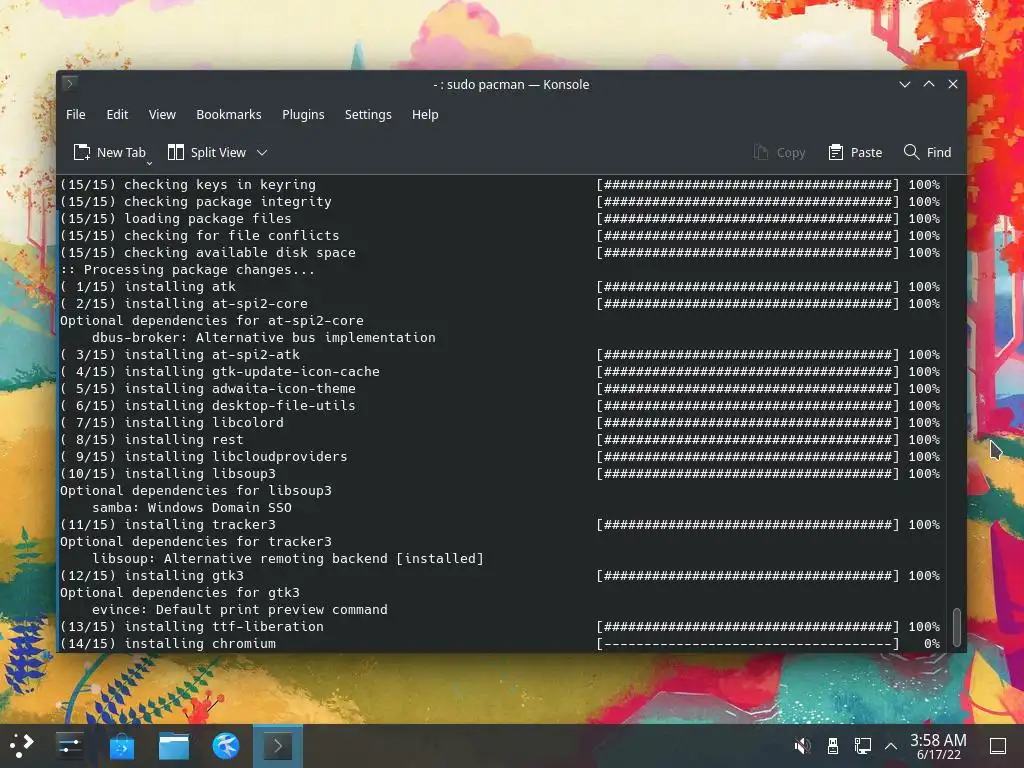
Task: Open the application launcher in taskbar
Action: click(x=22, y=745)
